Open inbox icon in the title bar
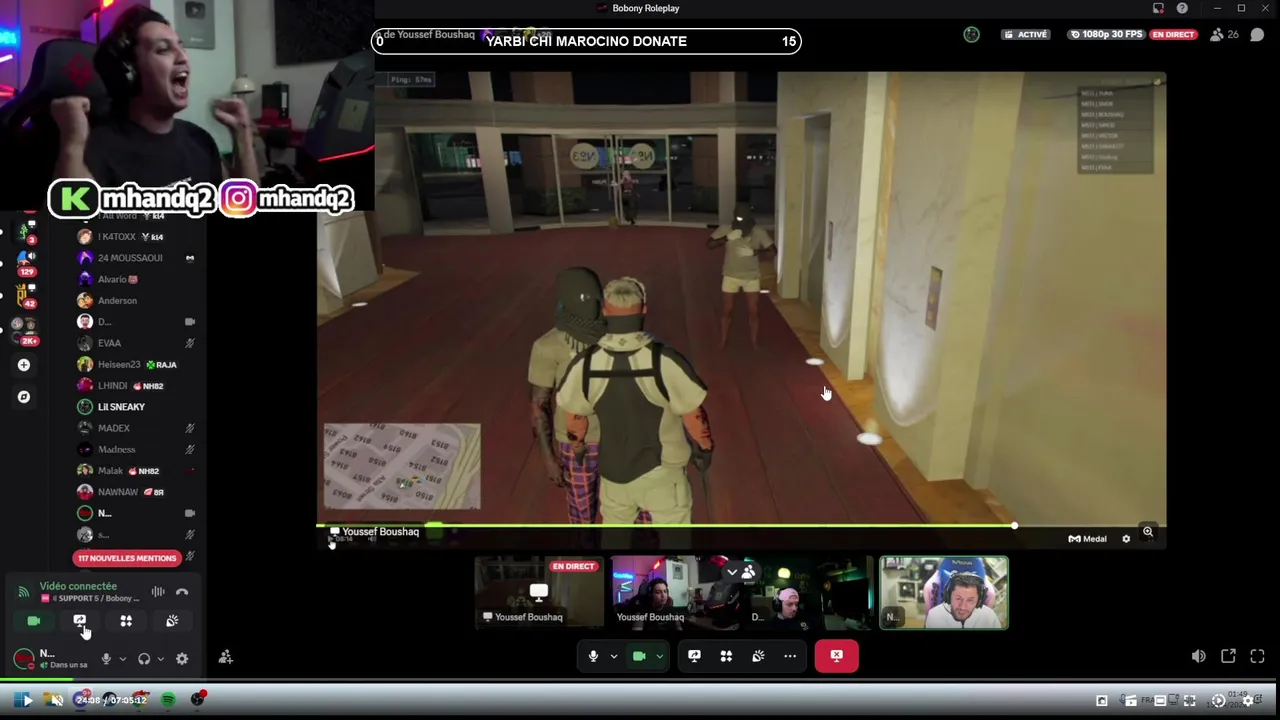 (1158, 8)
